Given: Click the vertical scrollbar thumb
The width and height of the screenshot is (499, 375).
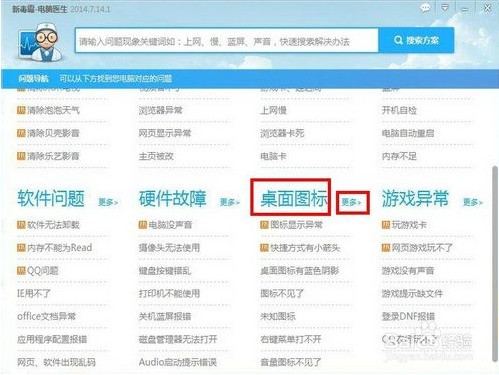Looking at the screenshot, I should (x=495, y=263).
